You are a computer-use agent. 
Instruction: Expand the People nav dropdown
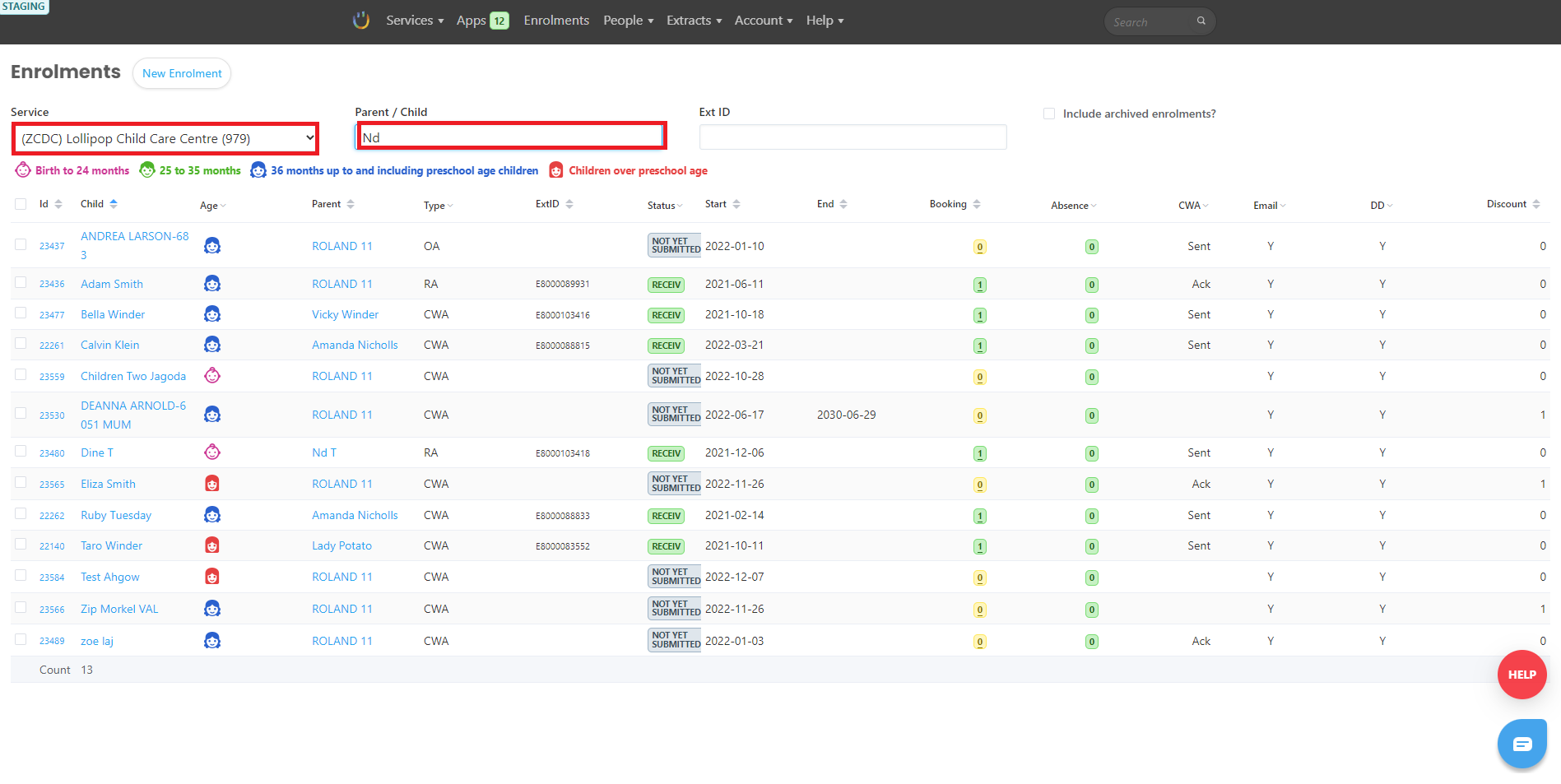(x=629, y=21)
